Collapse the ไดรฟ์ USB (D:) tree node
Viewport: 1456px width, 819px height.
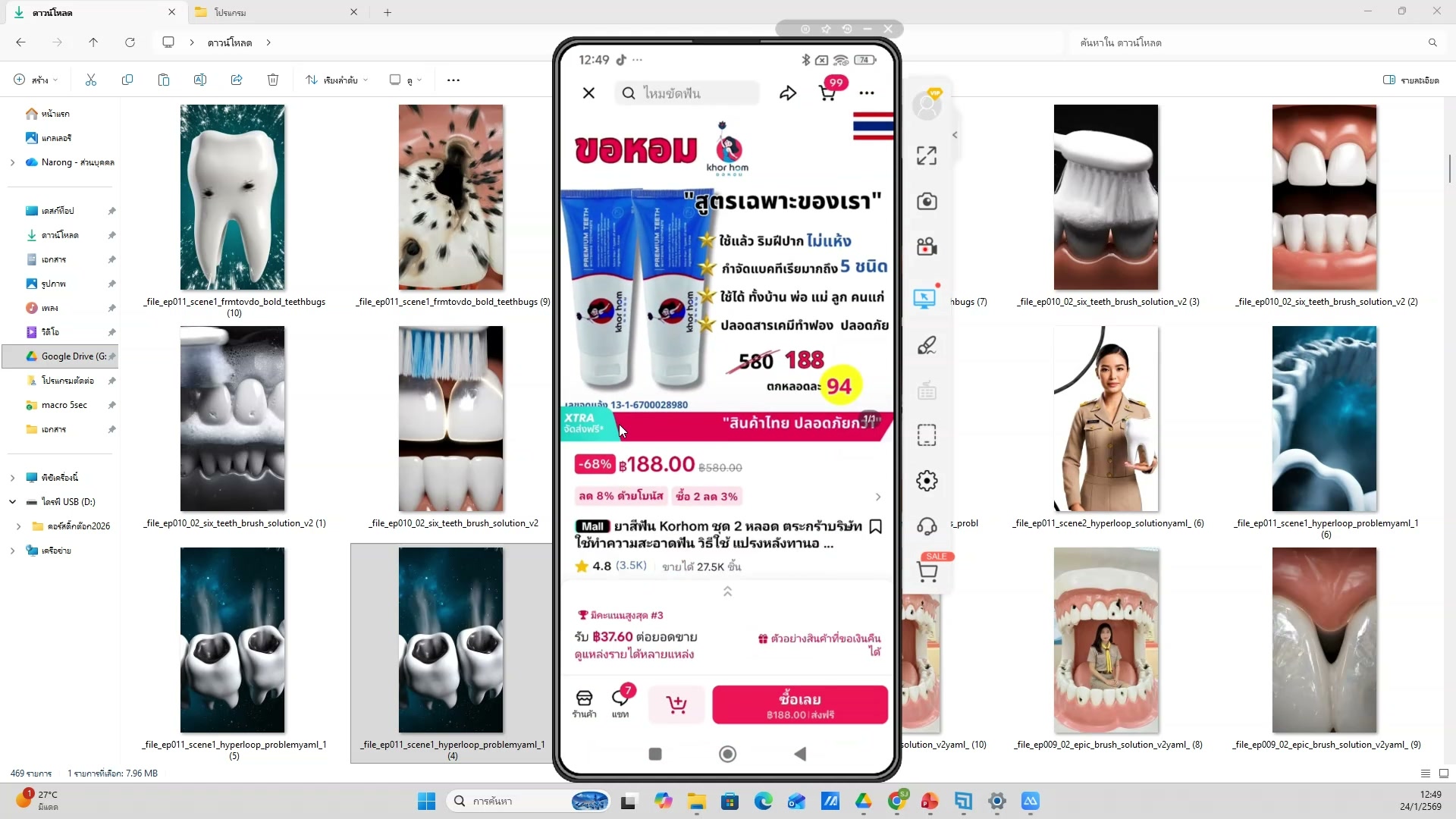(12, 501)
